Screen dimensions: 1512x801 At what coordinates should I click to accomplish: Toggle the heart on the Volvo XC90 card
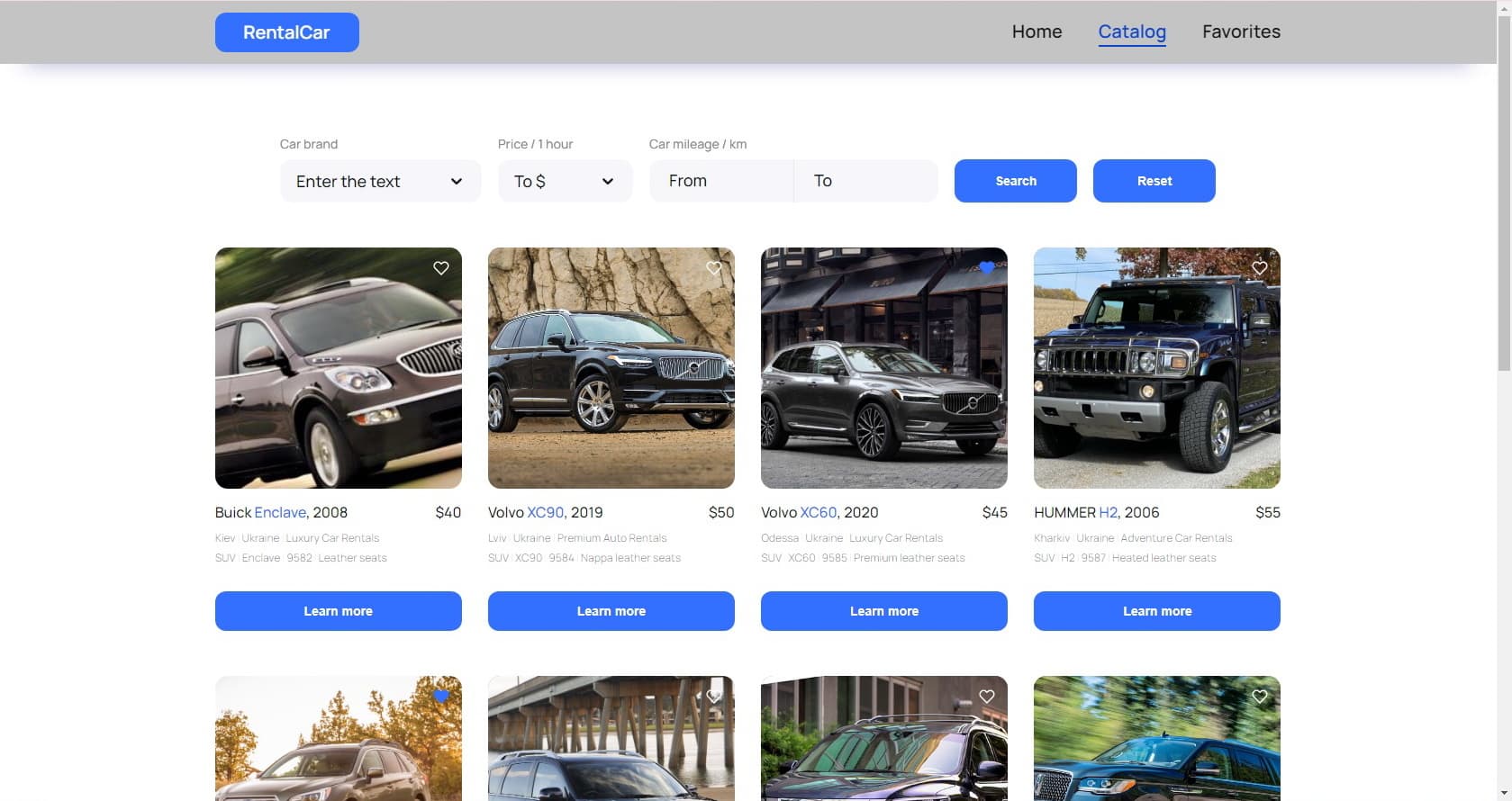[714, 268]
